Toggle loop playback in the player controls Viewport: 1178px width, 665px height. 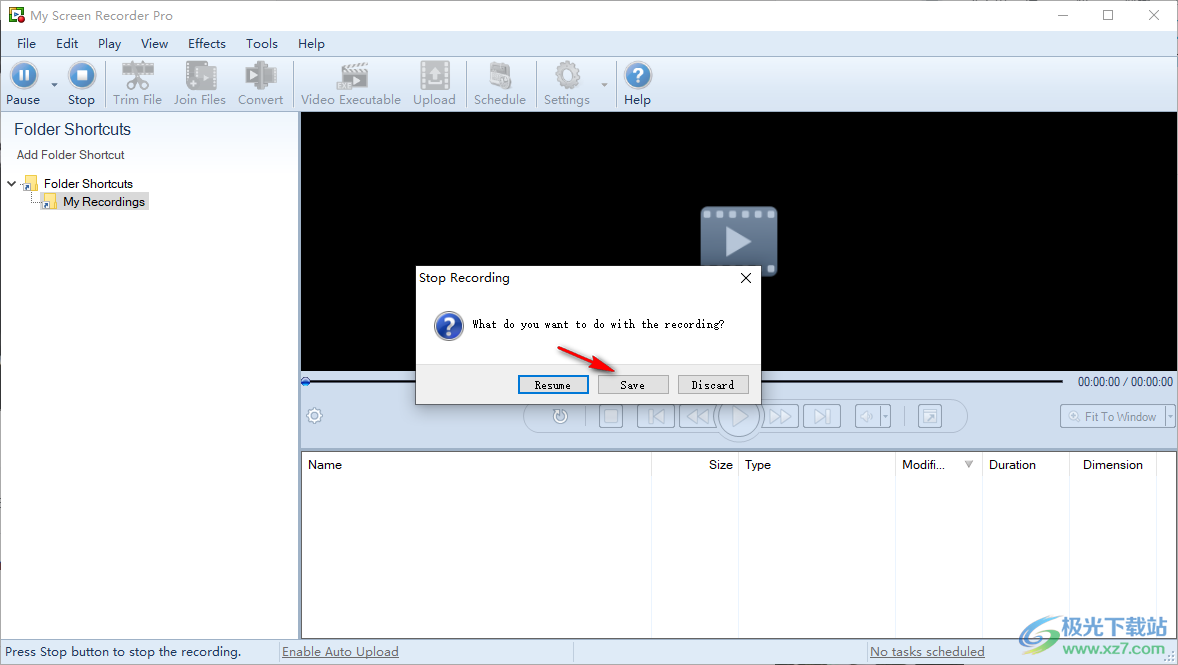click(x=560, y=416)
